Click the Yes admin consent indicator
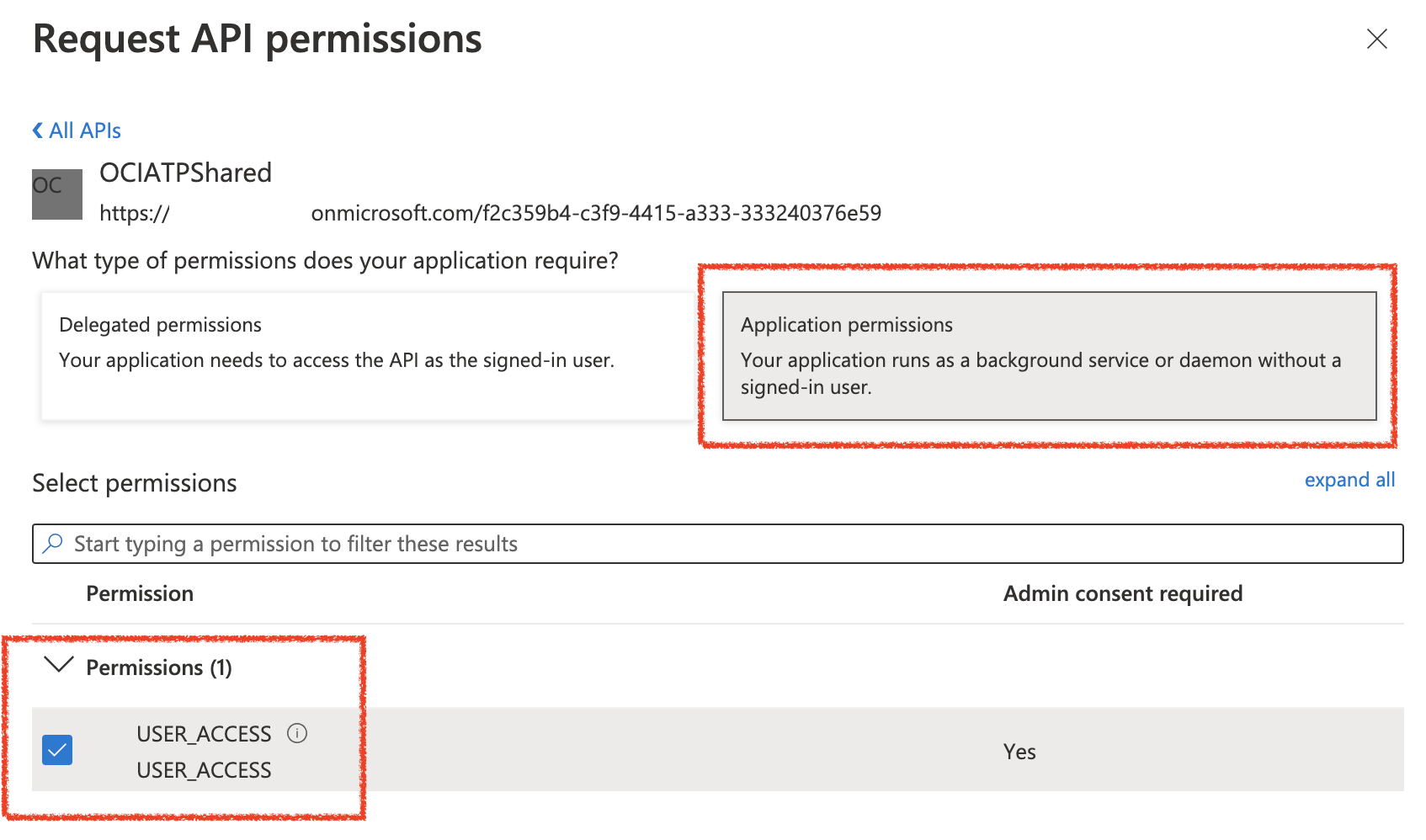Image resolution: width=1426 pixels, height=840 pixels. click(1019, 751)
